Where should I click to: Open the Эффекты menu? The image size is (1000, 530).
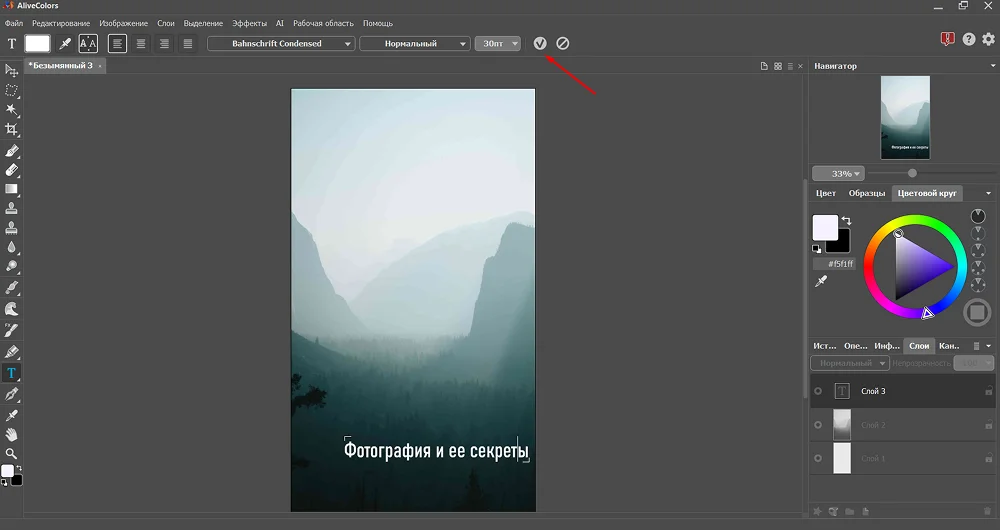tap(249, 23)
